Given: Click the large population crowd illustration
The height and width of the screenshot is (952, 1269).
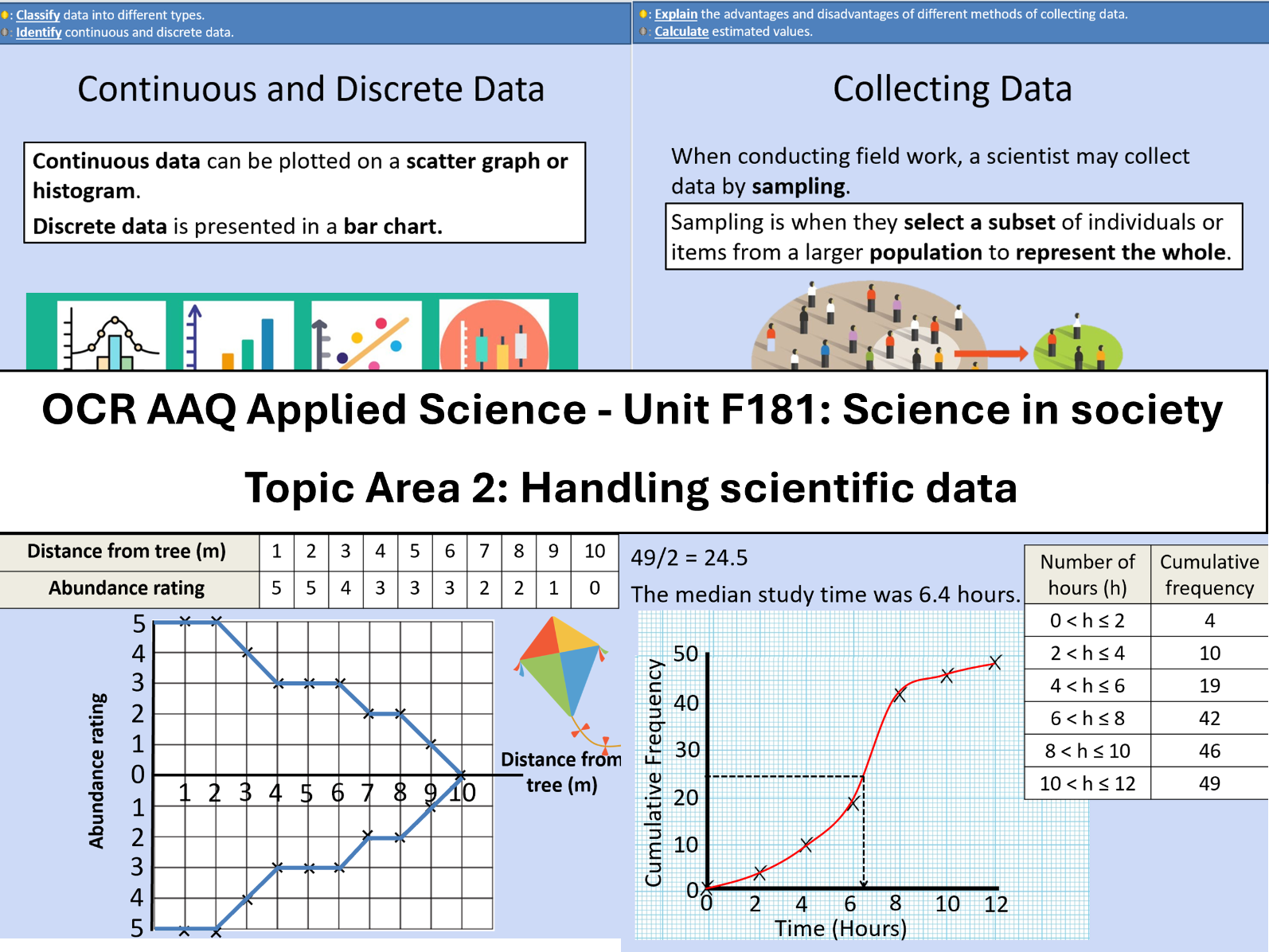Looking at the screenshot, I should 869,326.
